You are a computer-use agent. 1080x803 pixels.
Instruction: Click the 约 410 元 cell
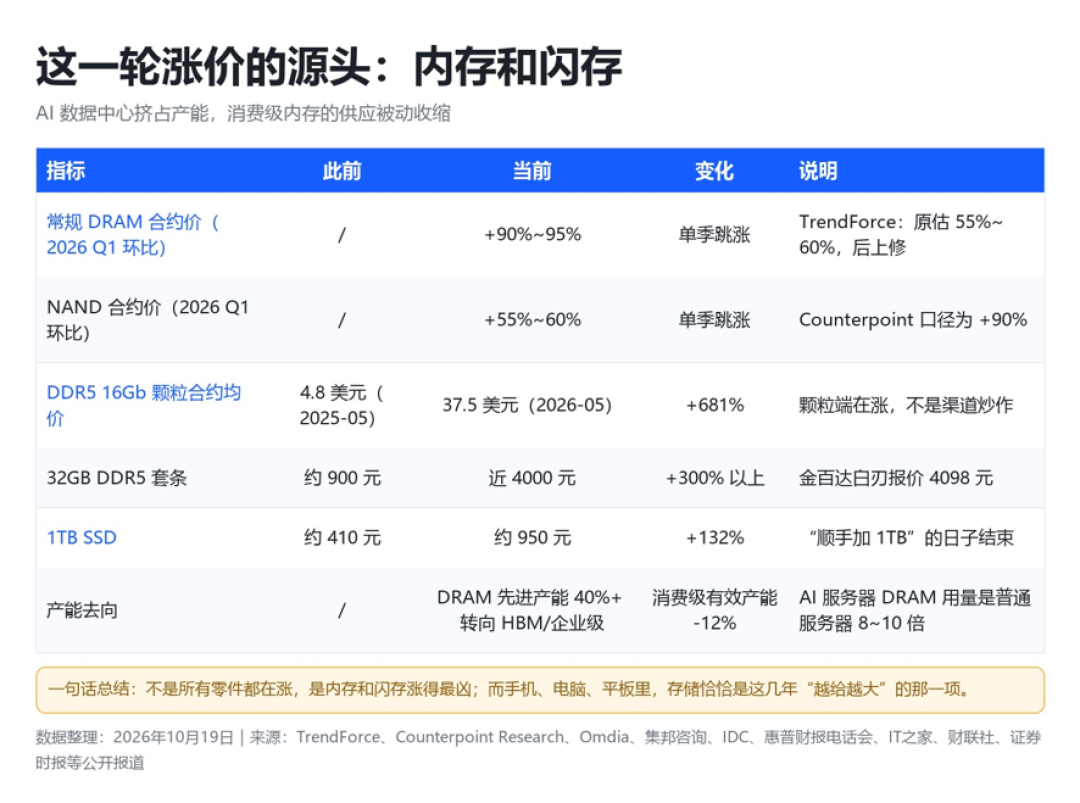coord(342,538)
